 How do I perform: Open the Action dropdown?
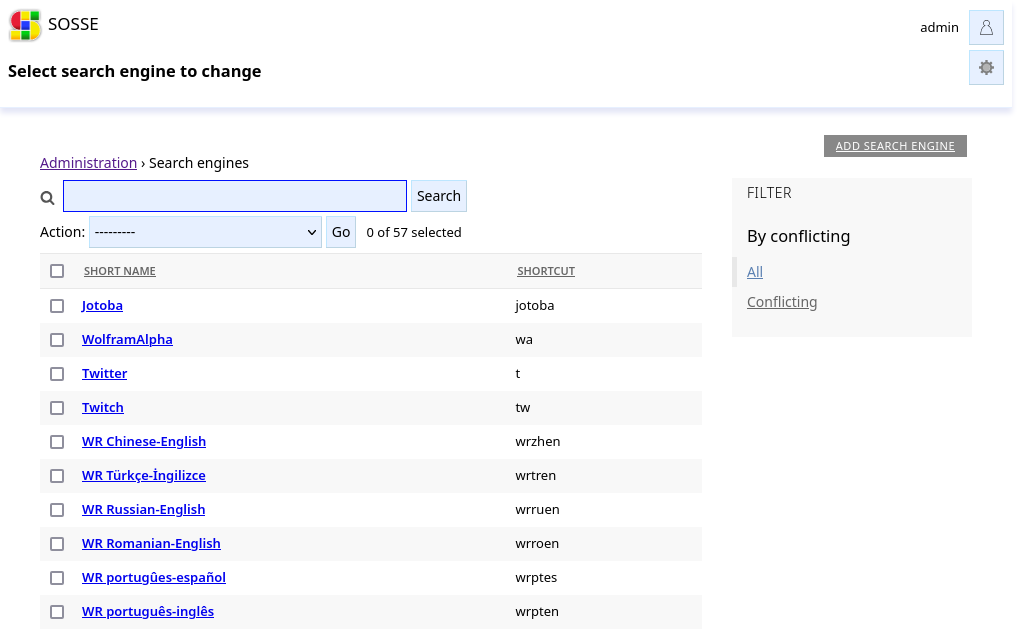click(205, 232)
